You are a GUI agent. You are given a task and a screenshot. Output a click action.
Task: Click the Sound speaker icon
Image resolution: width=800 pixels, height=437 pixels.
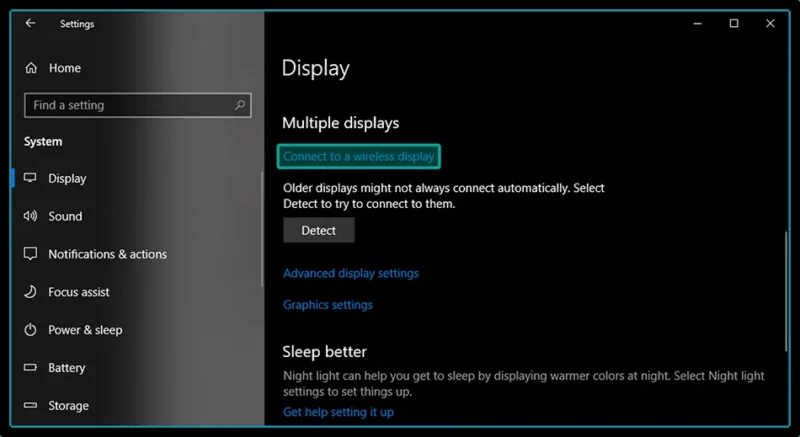pos(30,216)
